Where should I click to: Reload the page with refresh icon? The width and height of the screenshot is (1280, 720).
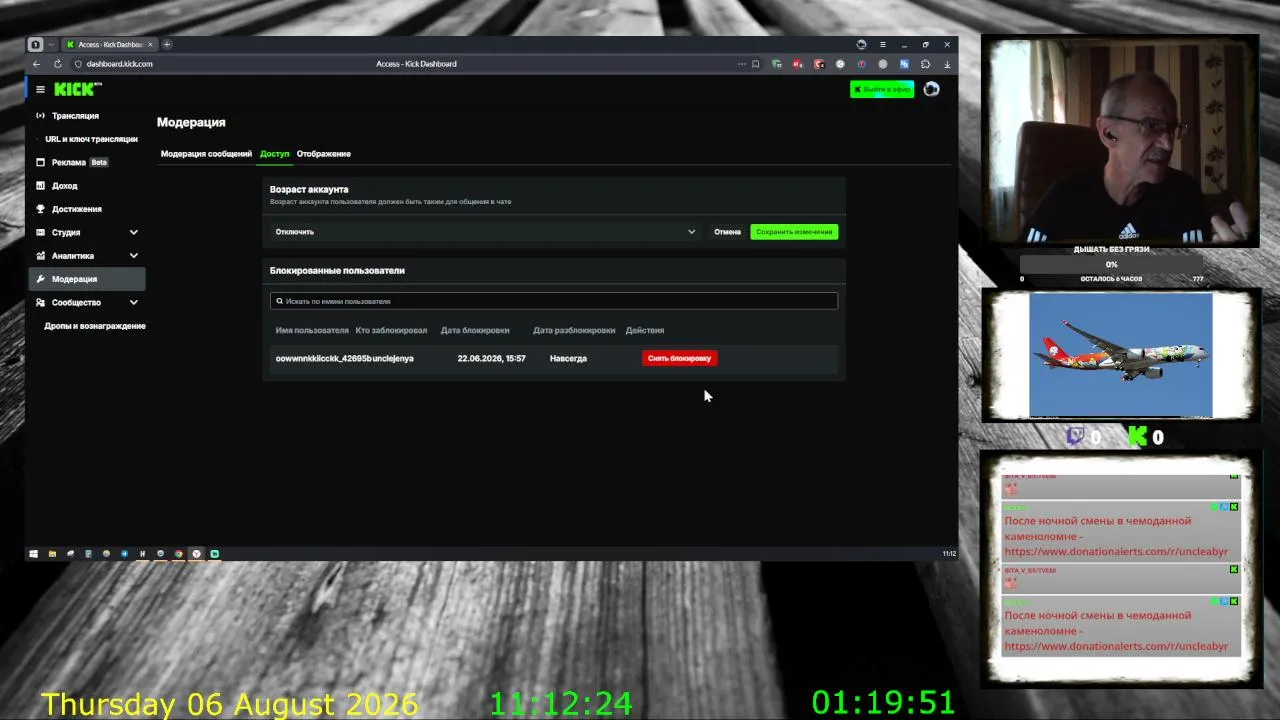pos(57,64)
